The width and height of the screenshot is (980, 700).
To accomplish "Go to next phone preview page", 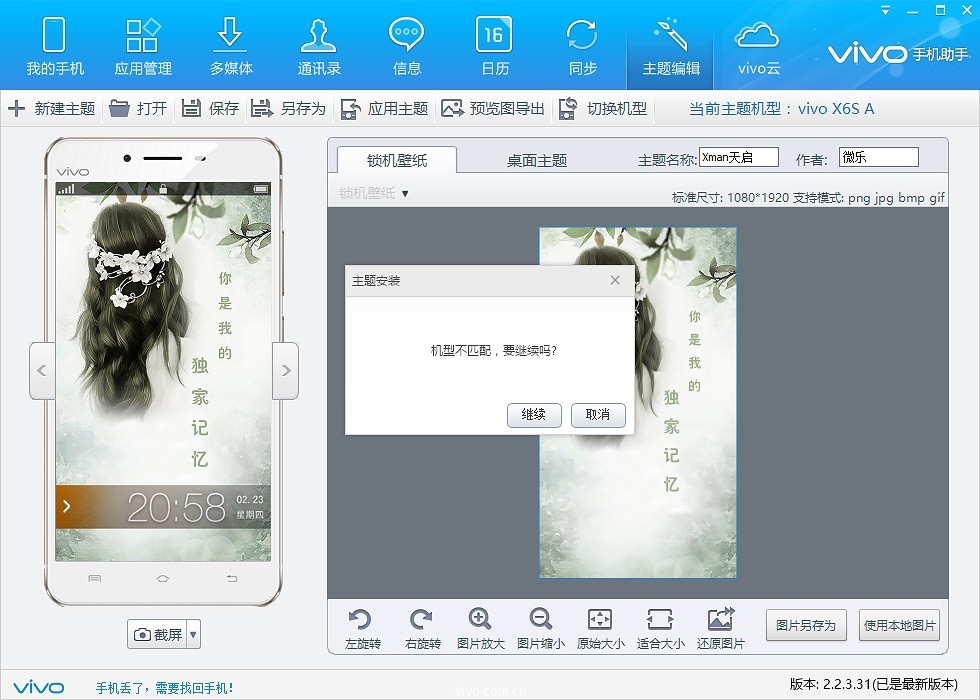I will click(285, 371).
